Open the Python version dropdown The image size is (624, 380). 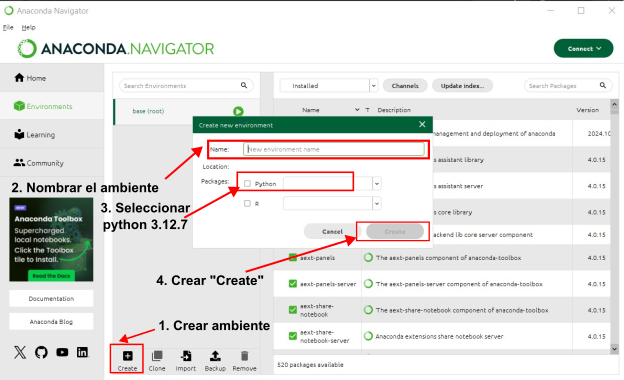[376, 183]
